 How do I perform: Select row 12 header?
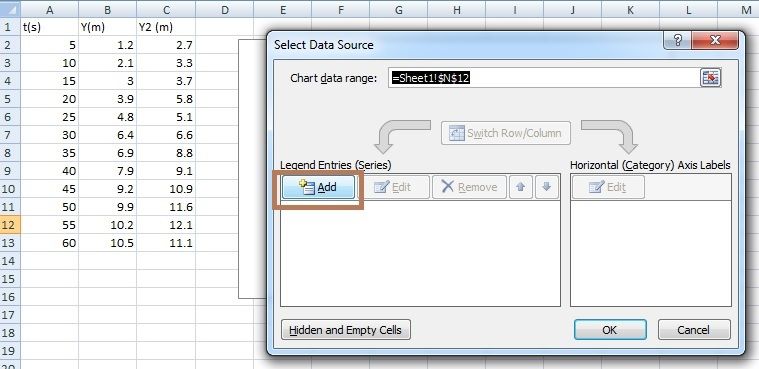pyautogui.click(x=10, y=225)
